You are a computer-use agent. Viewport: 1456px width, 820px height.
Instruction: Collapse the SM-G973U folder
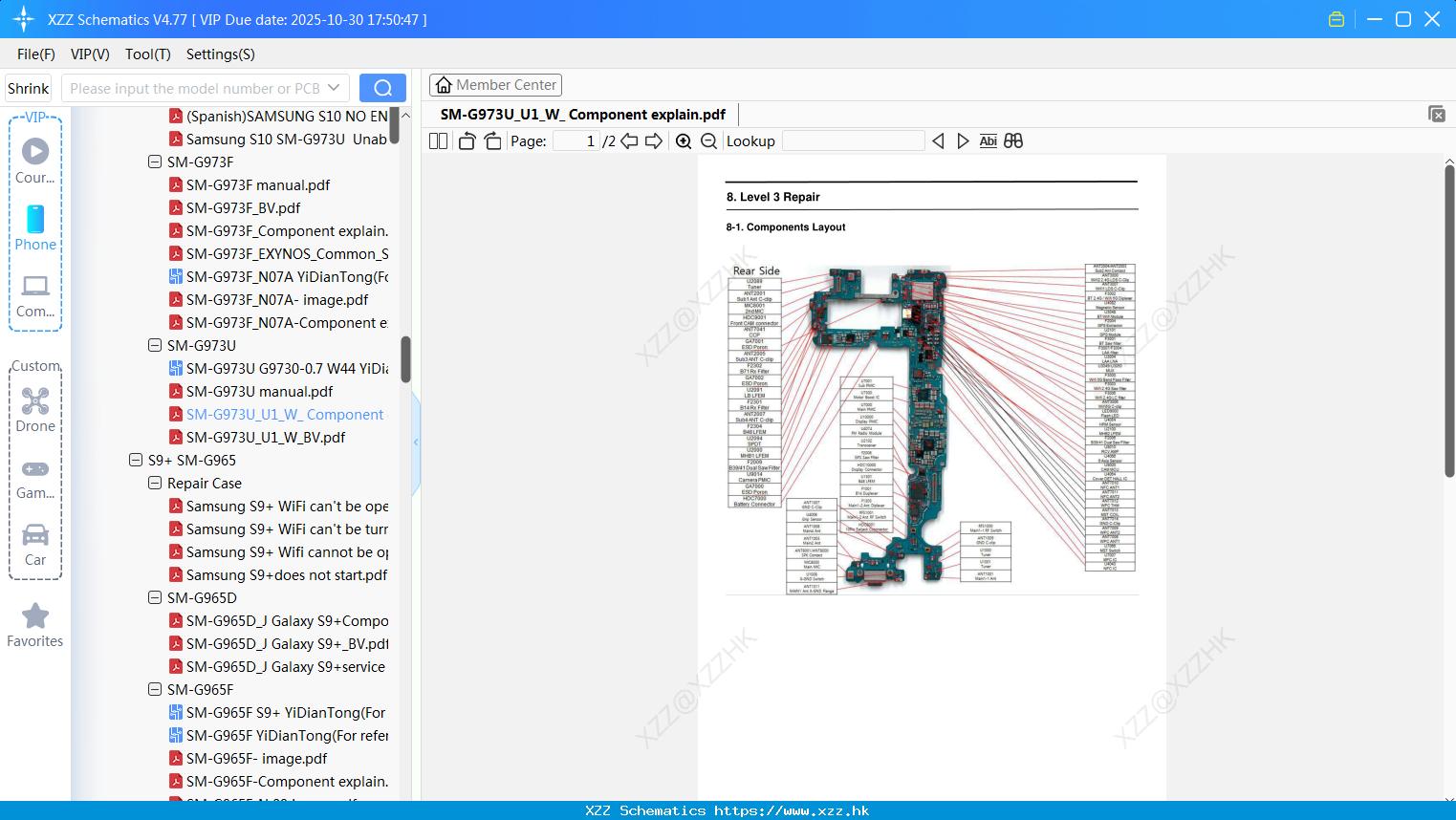pos(155,346)
